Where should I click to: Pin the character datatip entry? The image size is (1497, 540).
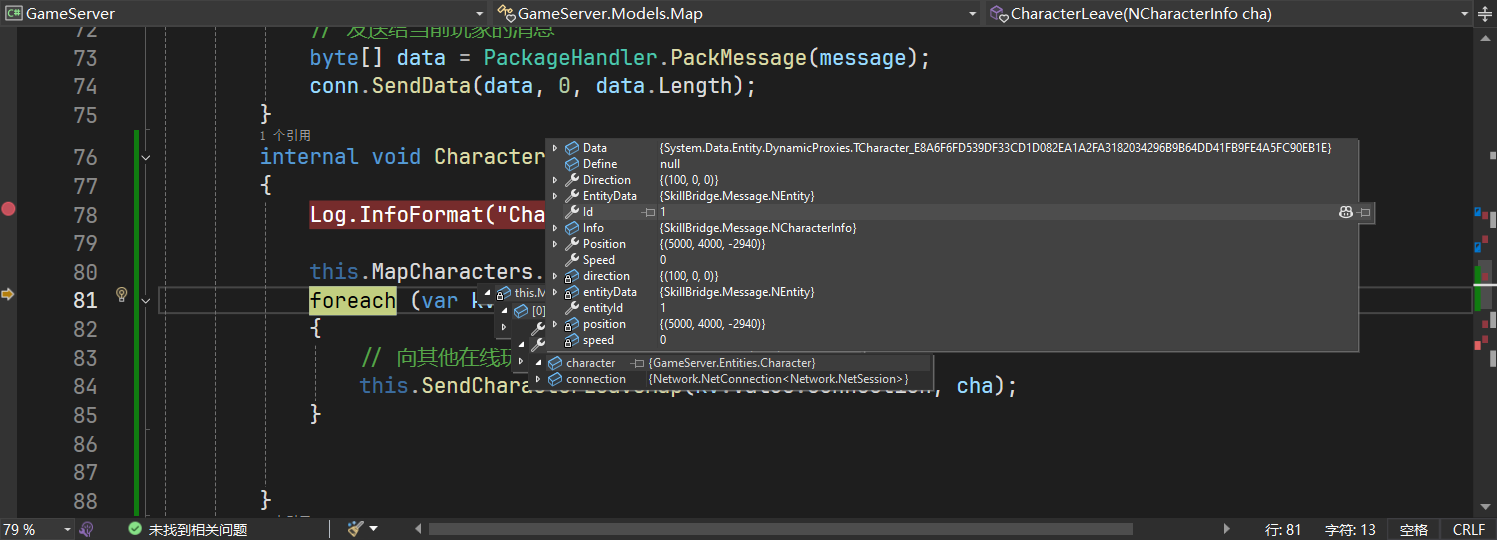click(x=639, y=363)
